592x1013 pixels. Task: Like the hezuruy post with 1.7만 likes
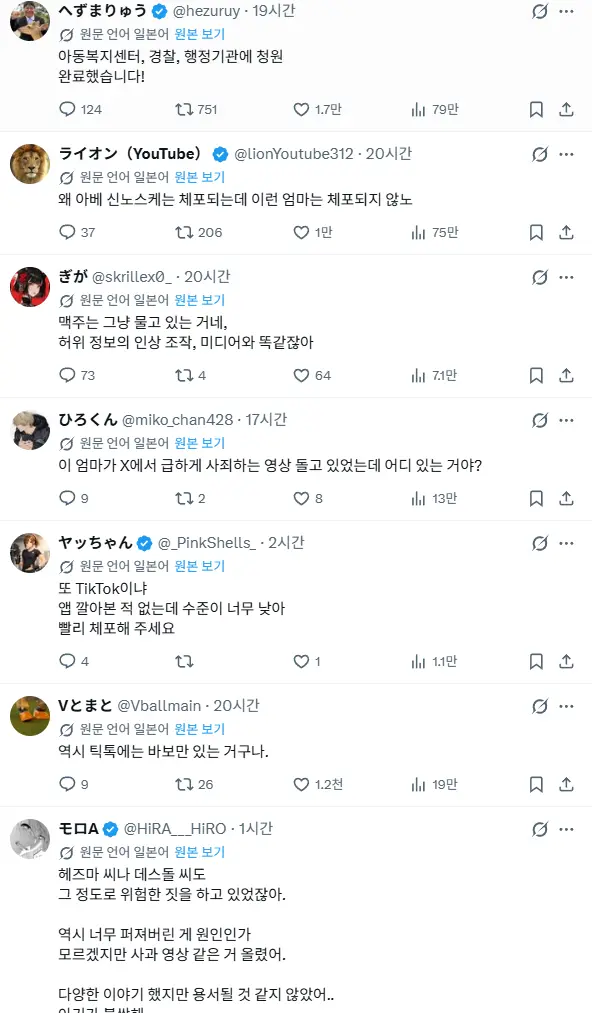point(301,109)
